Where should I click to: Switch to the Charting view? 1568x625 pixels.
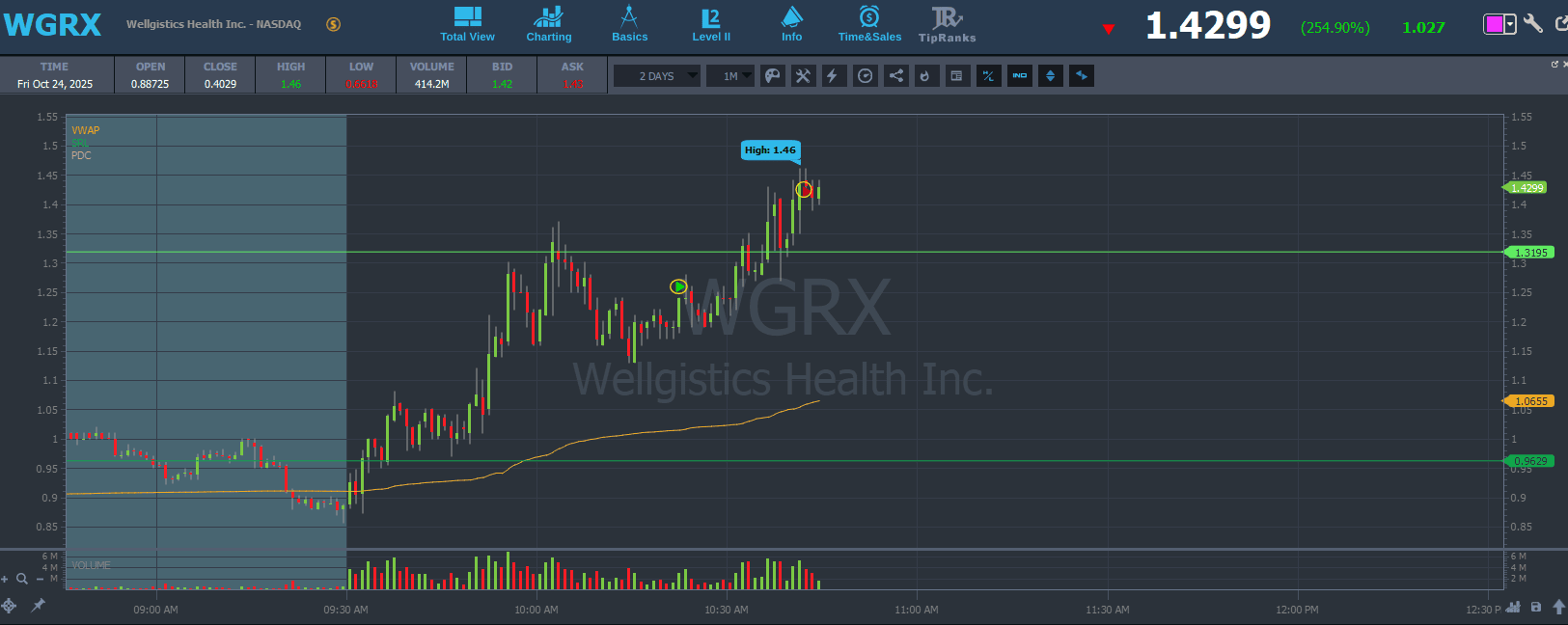coord(548,24)
